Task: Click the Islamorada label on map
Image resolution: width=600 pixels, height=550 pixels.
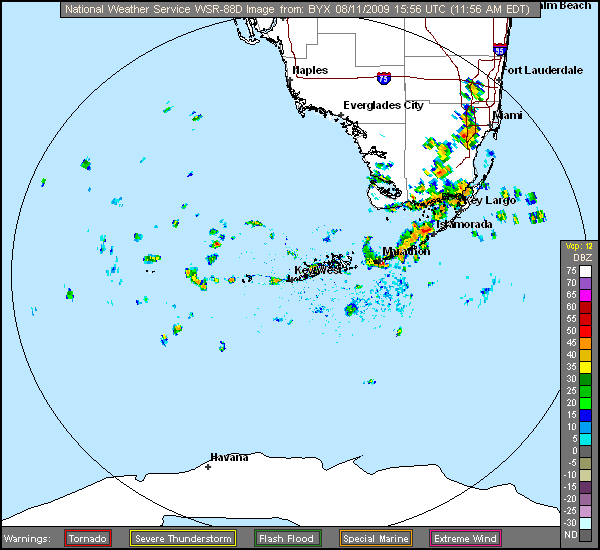Action: tap(464, 225)
